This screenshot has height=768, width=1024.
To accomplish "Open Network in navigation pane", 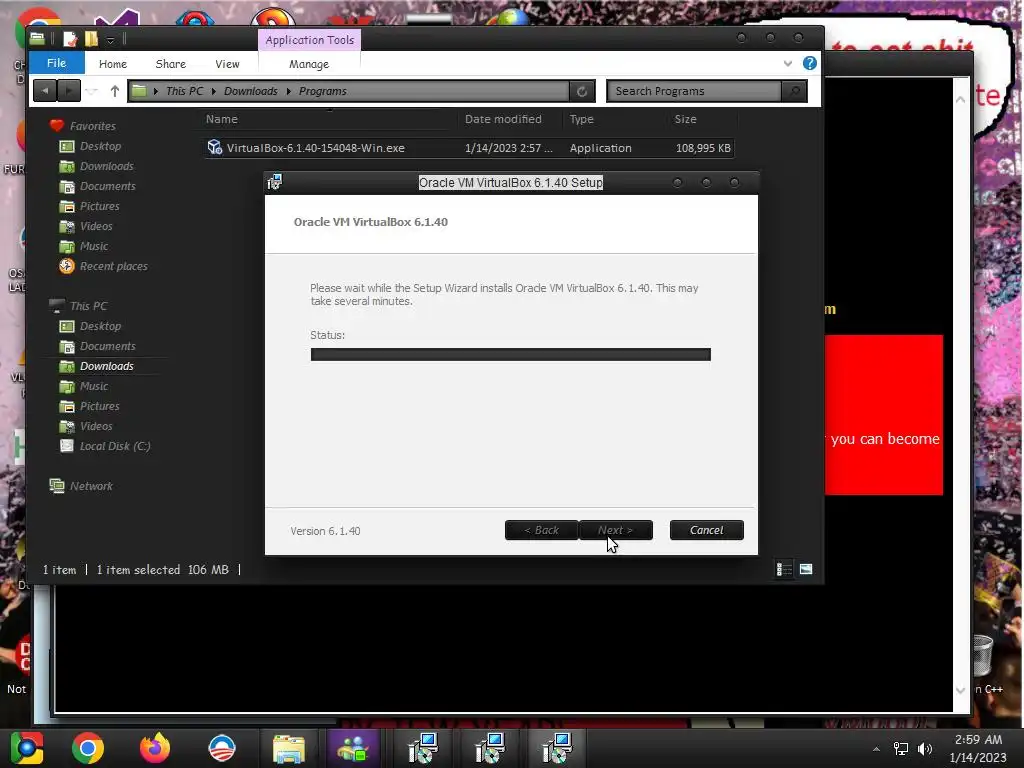I will click(x=91, y=486).
